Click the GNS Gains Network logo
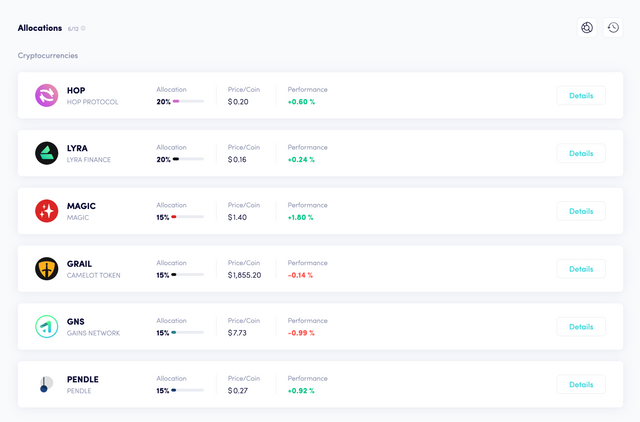Image resolution: width=640 pixels, height=422 pixels. (47, 326)
